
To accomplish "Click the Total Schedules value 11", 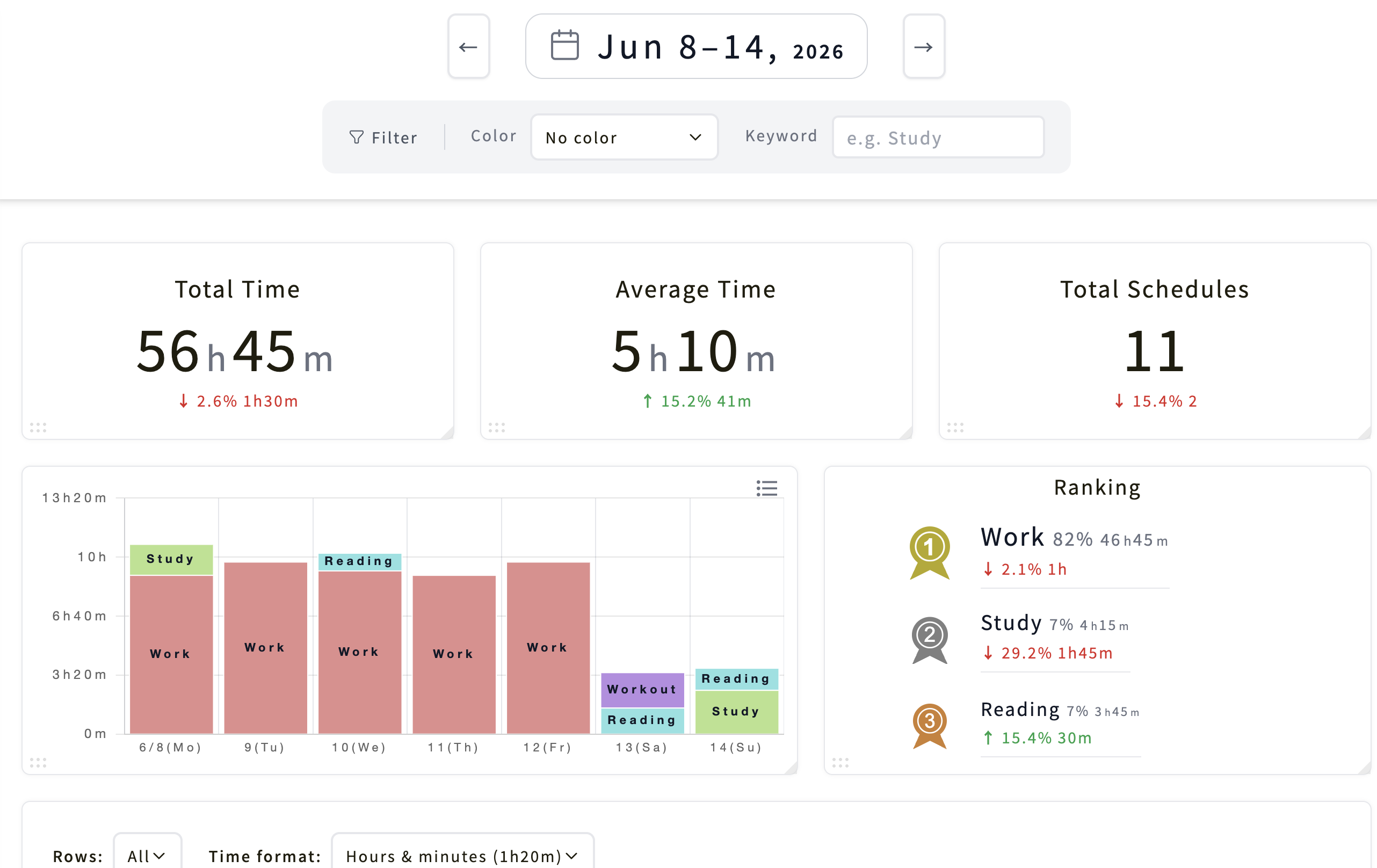I will [x=1154, y=351].
